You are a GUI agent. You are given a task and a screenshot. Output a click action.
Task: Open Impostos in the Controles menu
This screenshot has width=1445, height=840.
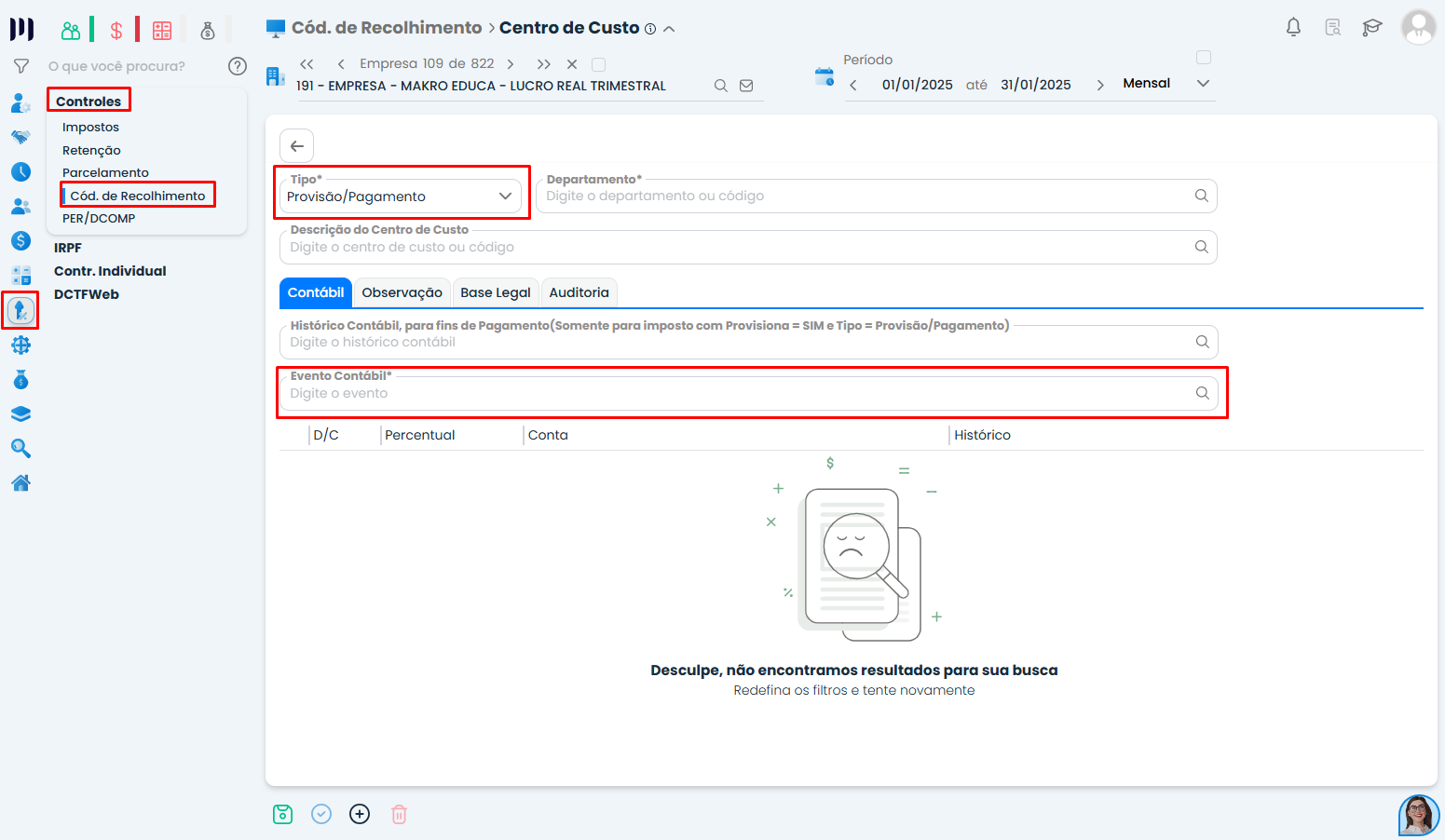point(90,128)
